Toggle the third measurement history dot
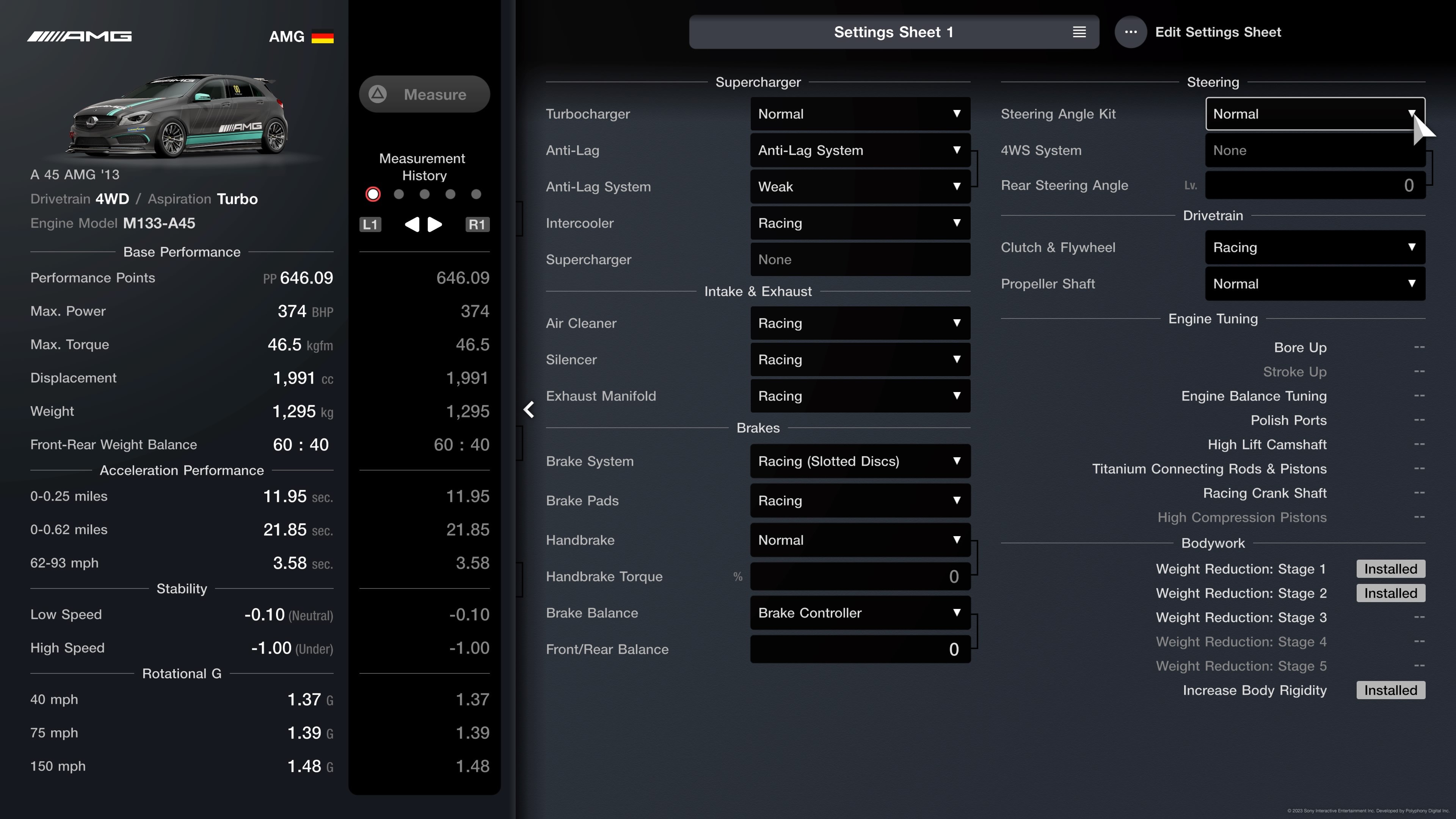 tap(424, 194)
